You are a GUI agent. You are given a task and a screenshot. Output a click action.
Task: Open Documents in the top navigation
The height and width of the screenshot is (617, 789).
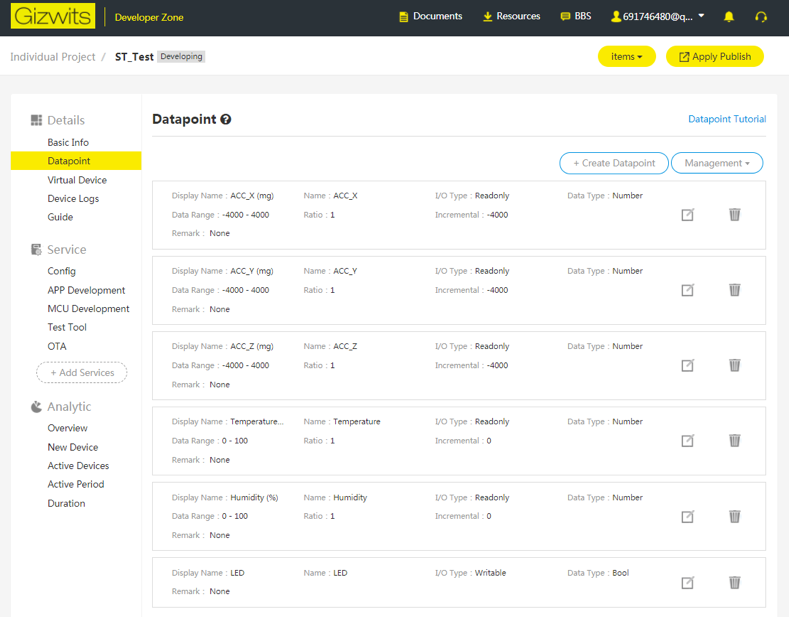click(x=430, y=17)
